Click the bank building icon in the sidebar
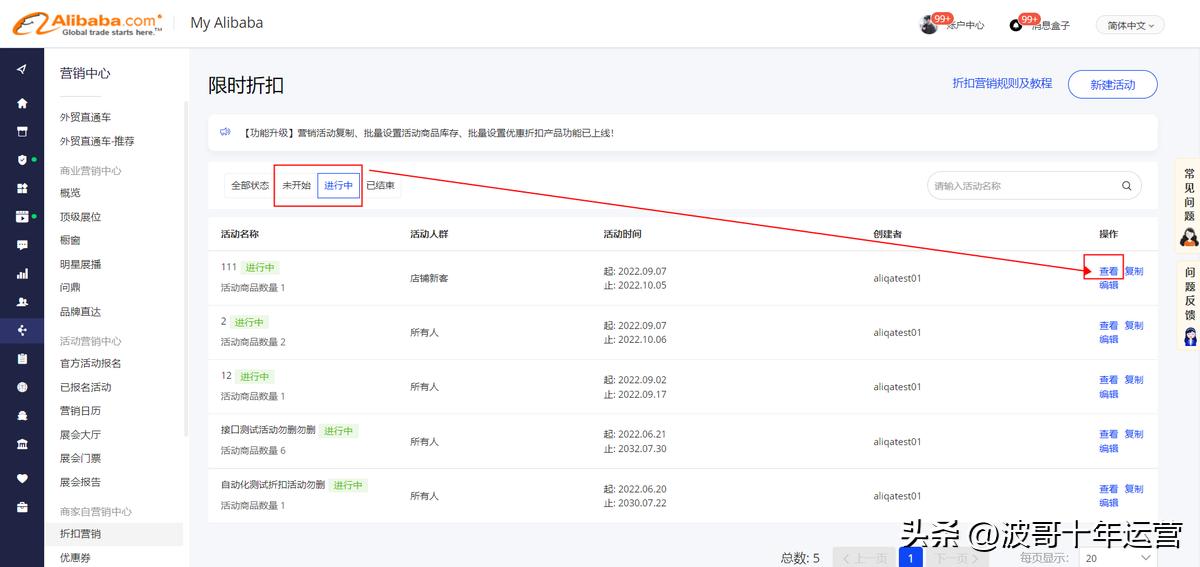This screenshot has width=1200, height=567. [x=22, y=444]
